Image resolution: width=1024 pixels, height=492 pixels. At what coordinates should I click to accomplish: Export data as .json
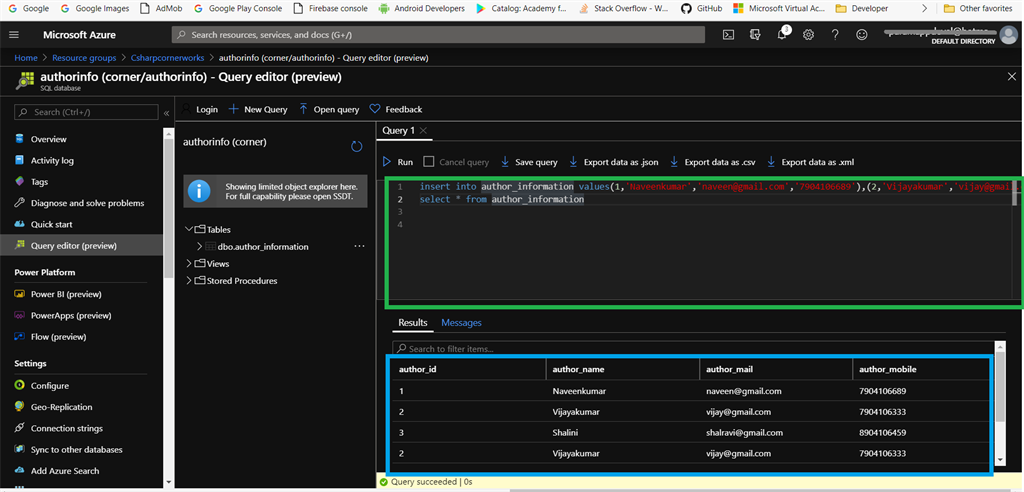(x=614, y=162)
